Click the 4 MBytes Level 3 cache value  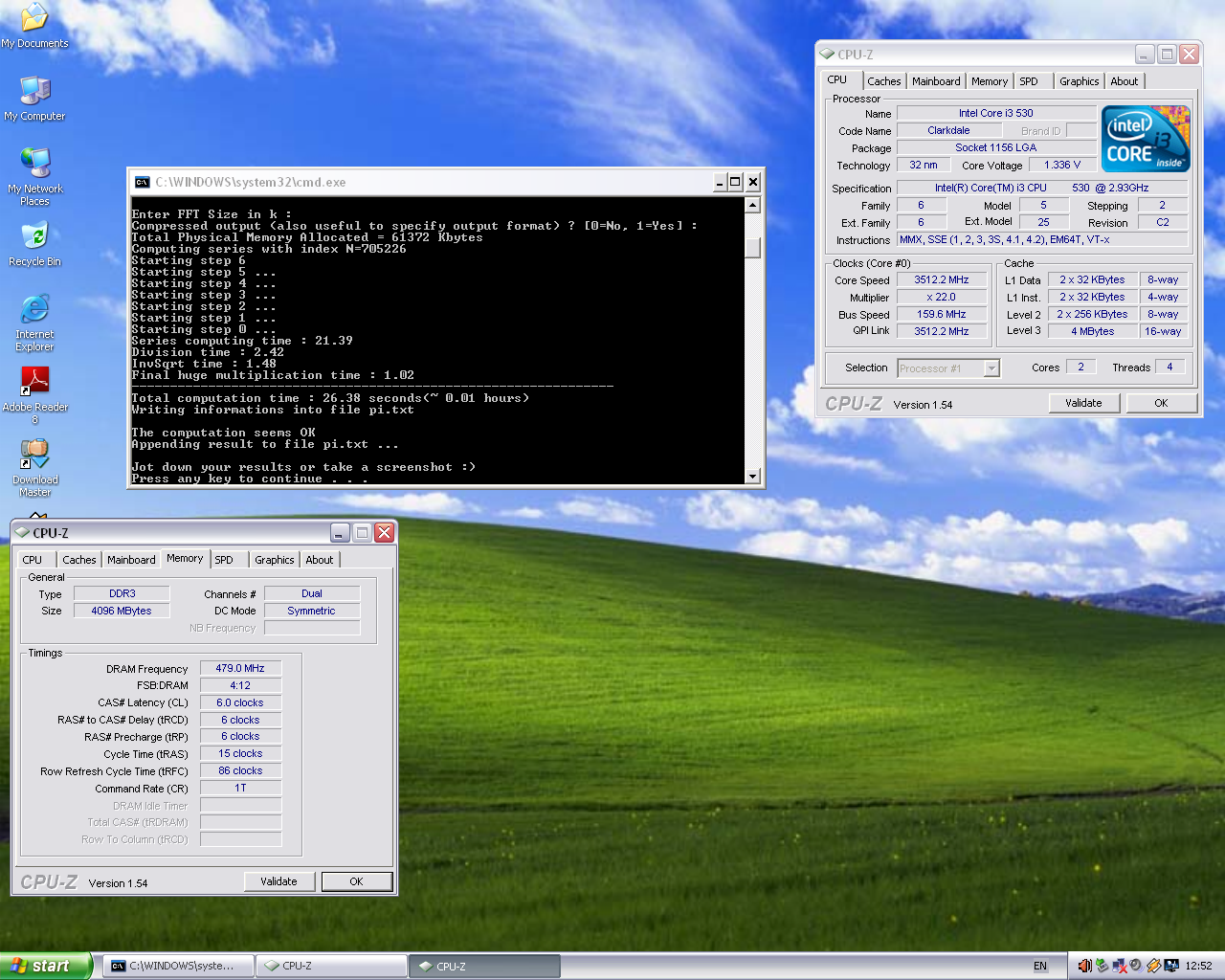point(1092,331)
